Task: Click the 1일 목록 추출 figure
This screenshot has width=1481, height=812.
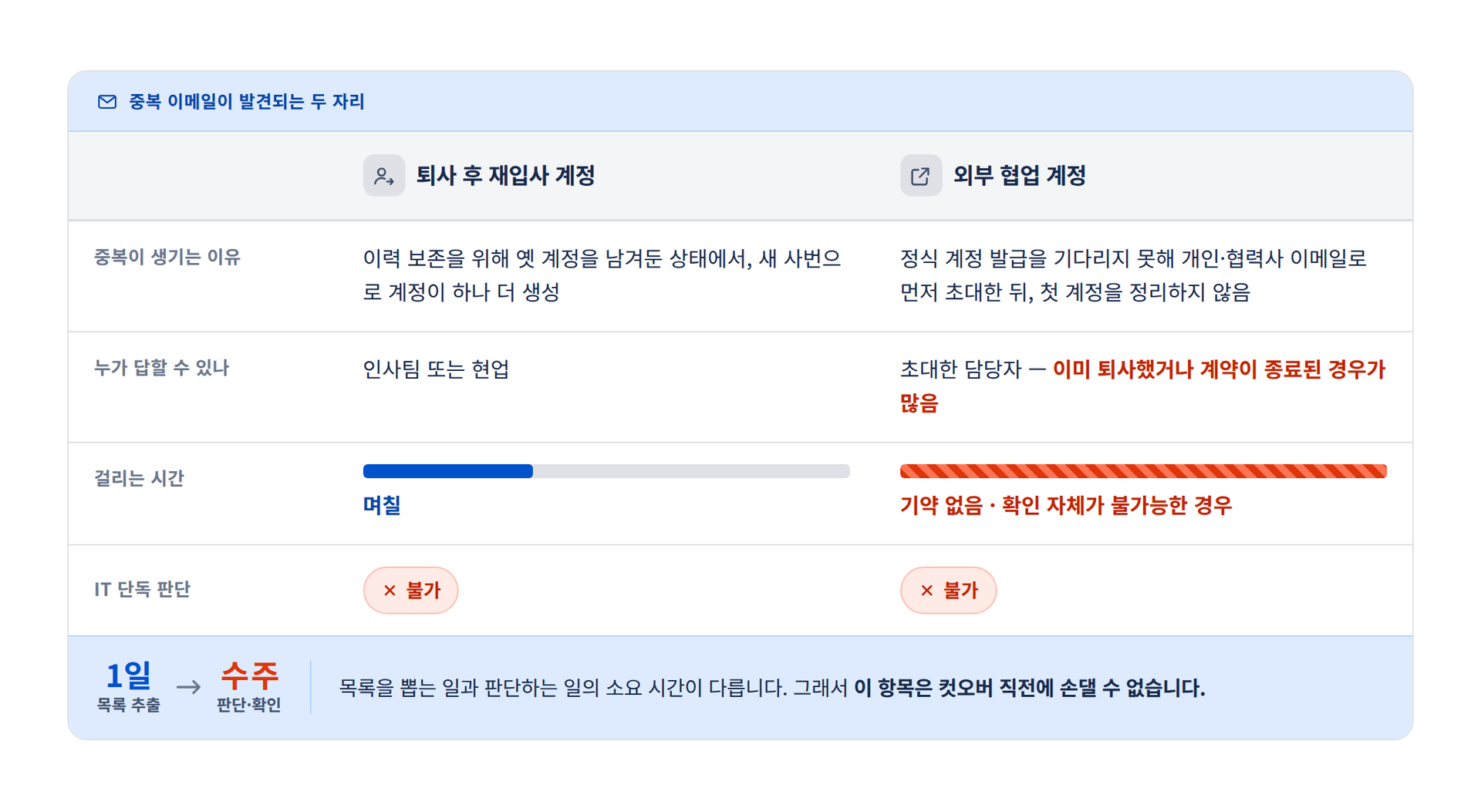Action: [129, 686]
